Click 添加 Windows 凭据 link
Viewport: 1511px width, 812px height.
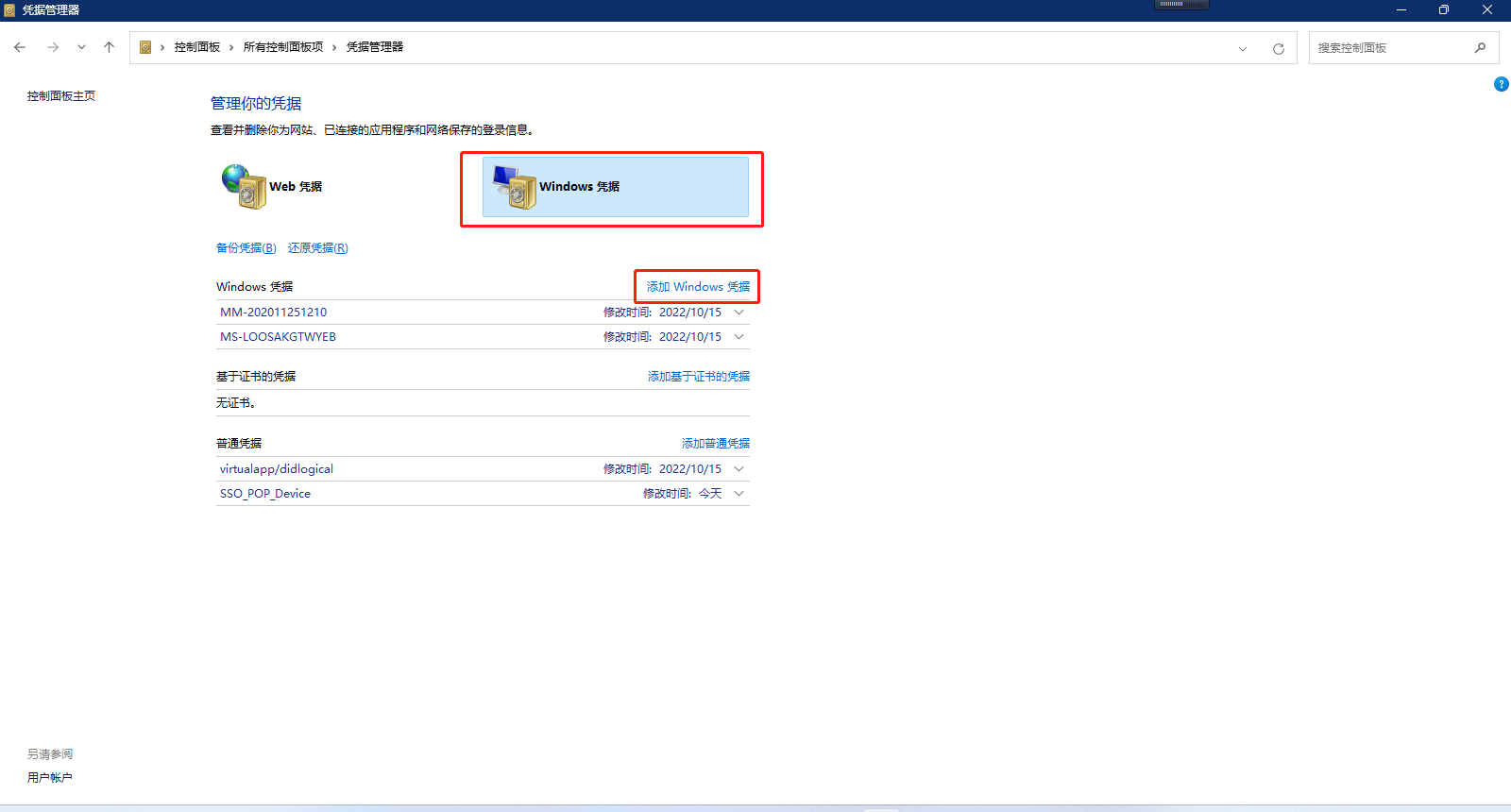click(698, 287)
